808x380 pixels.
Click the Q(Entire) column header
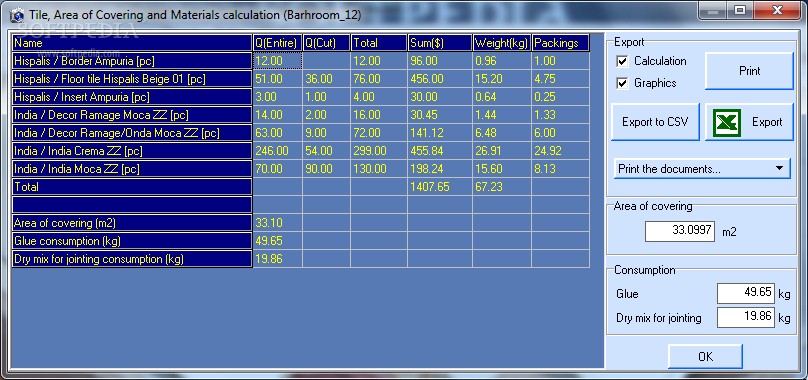pos(277,43)
